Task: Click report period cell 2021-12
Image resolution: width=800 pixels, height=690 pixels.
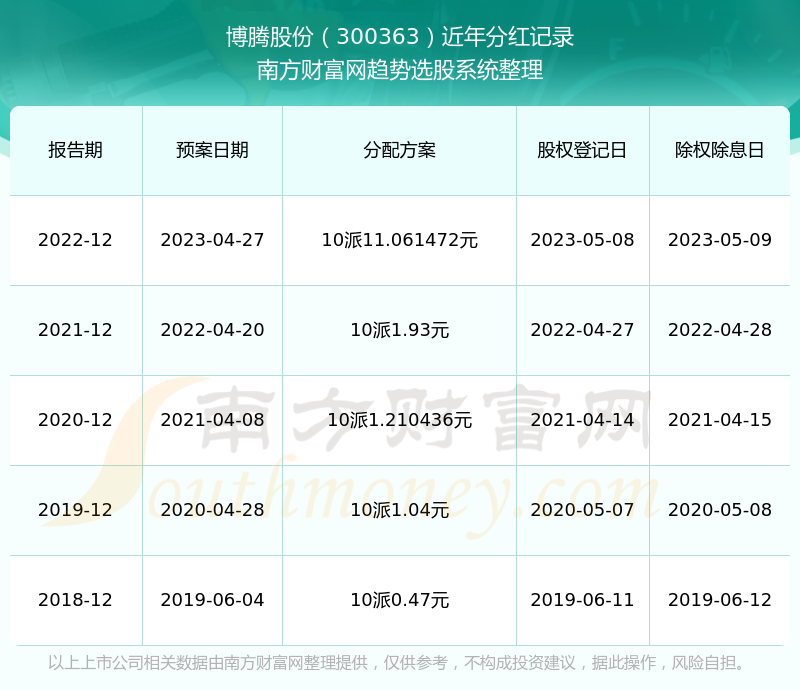Action: pos(75,330)
